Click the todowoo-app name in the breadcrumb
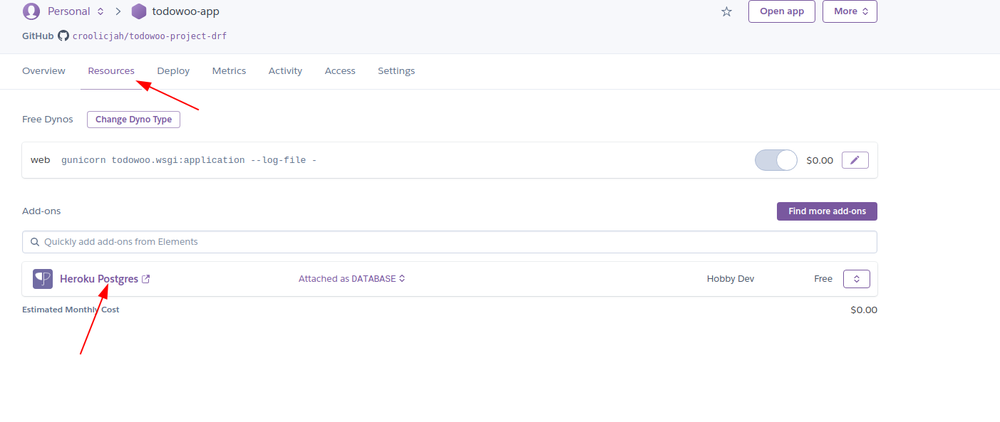This screenshot has height=422, width=1000. (186, 11)
